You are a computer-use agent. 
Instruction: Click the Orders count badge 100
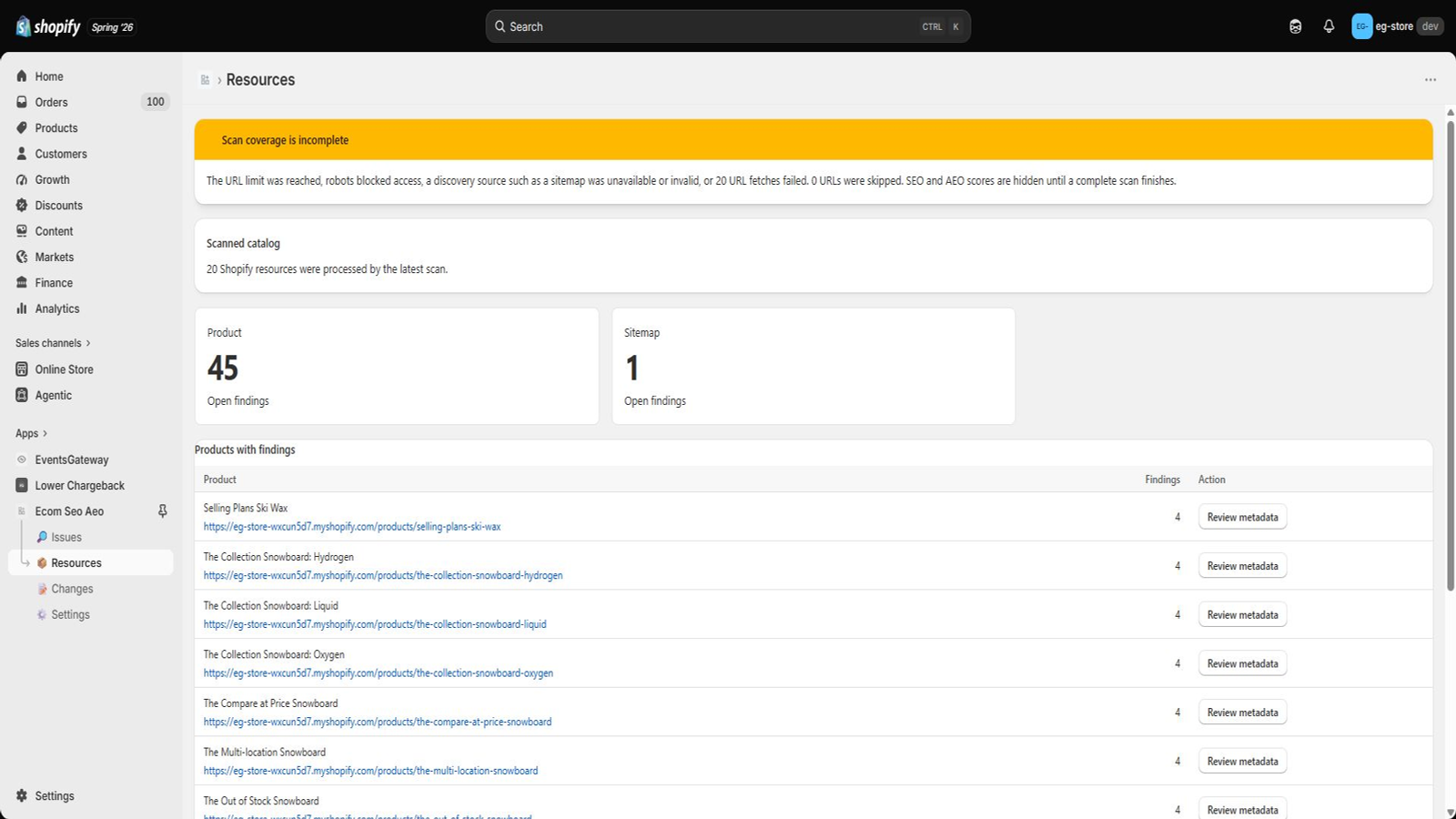coord(156,102)
